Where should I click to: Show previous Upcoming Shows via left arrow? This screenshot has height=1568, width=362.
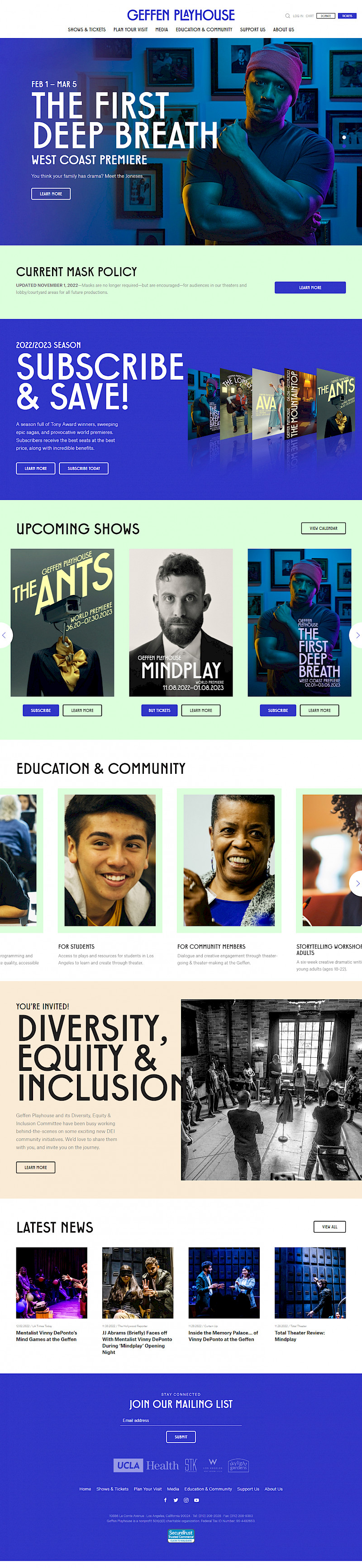pyautogui.click(x=4, y=635)
